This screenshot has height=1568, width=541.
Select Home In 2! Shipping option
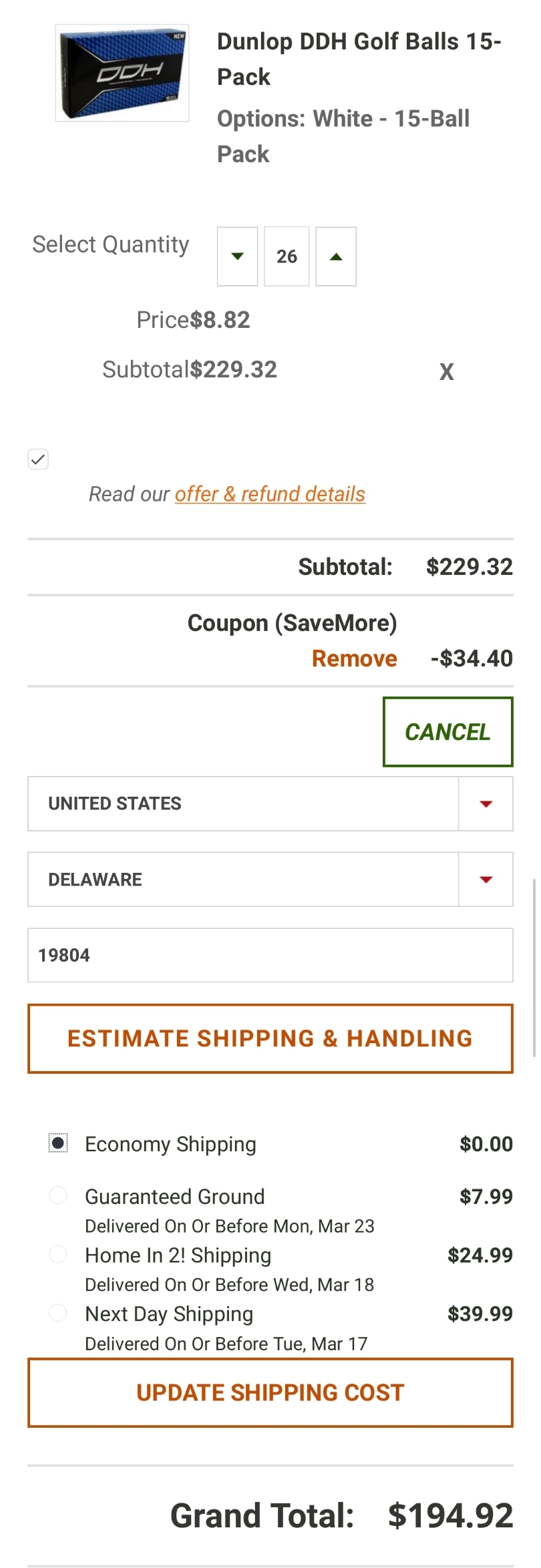click(x=58, y=1254)
